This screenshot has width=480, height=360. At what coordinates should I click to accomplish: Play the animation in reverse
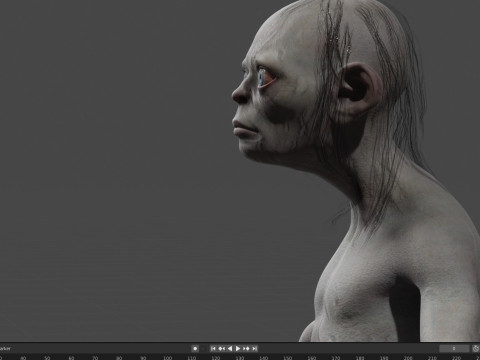click(230, 349)
